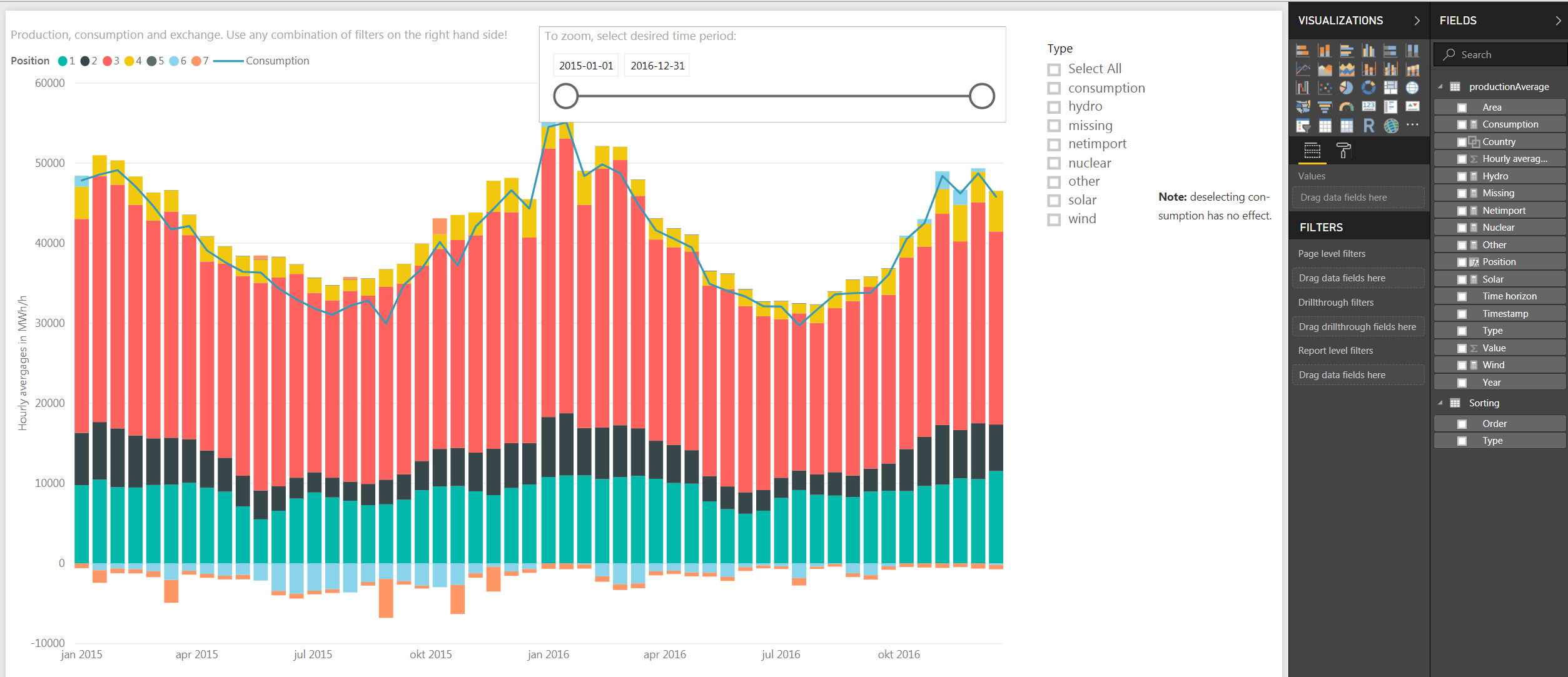This screenshot has width=1568, height=677.
Task: Collapse the Fields pane chevron
Action: (1558, 21)
